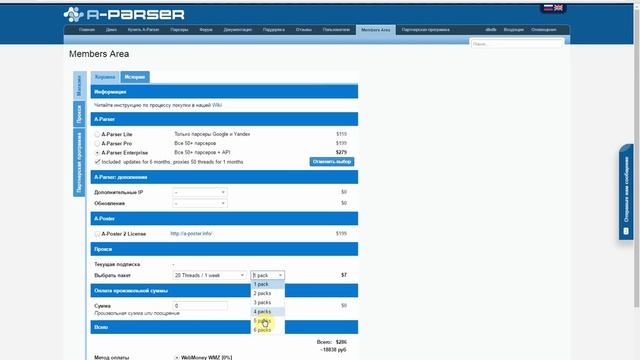640x360 pixels.
Task: Open the Members Area nav tab
Action: pyautogui.click(x=376, y=30)
